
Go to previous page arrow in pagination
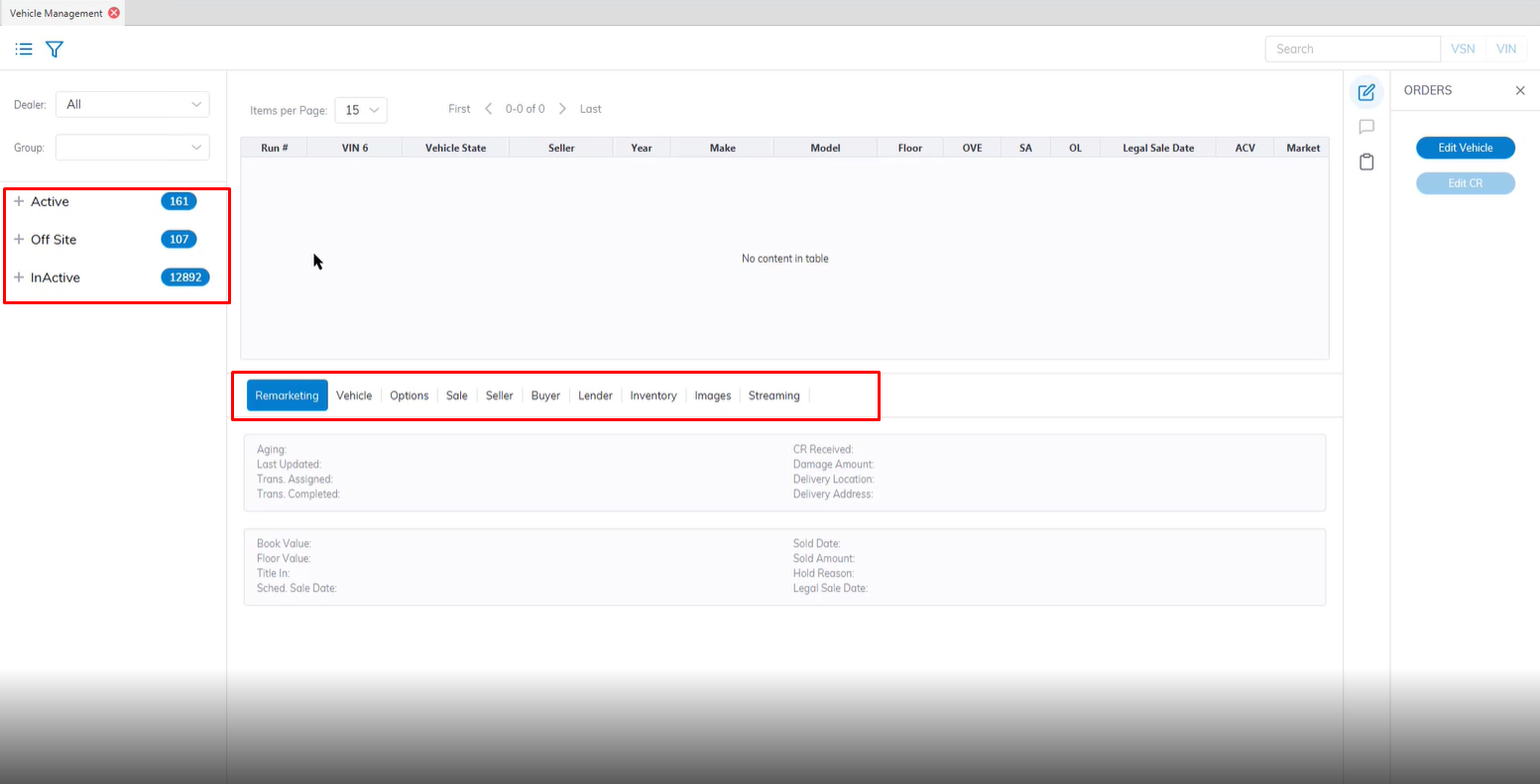(488, 109)
